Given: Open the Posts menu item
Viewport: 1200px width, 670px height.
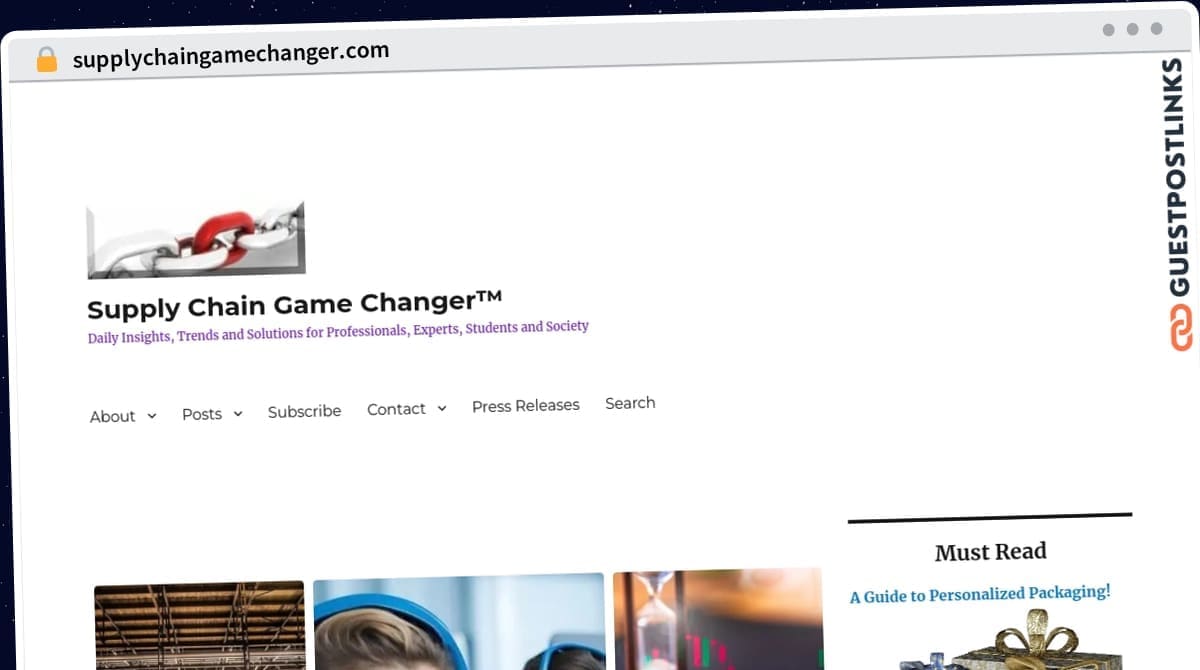Looking at the screenshot, I should [202, 414].
